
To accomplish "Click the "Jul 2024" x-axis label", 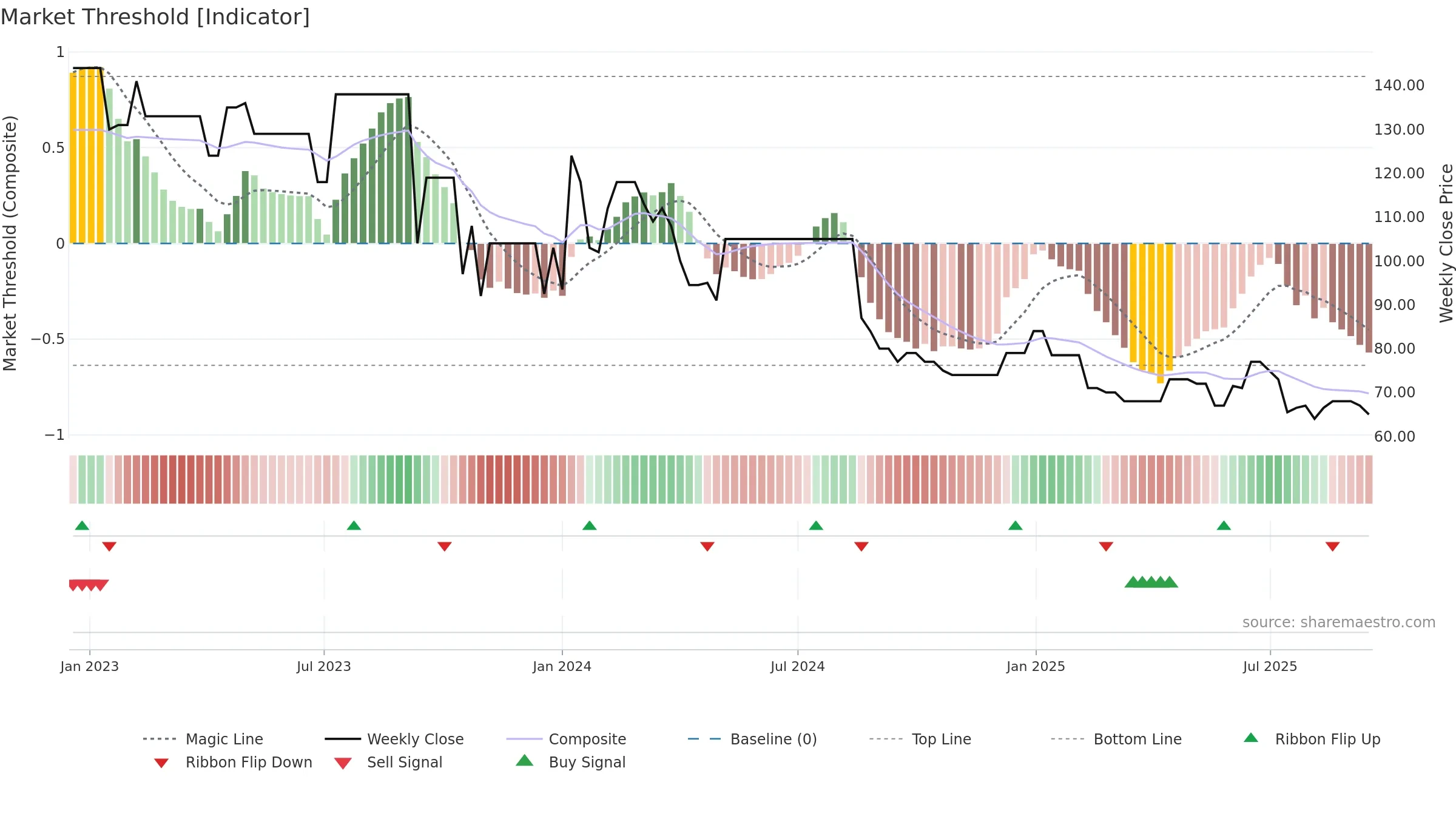I will [x=798, y=666].
